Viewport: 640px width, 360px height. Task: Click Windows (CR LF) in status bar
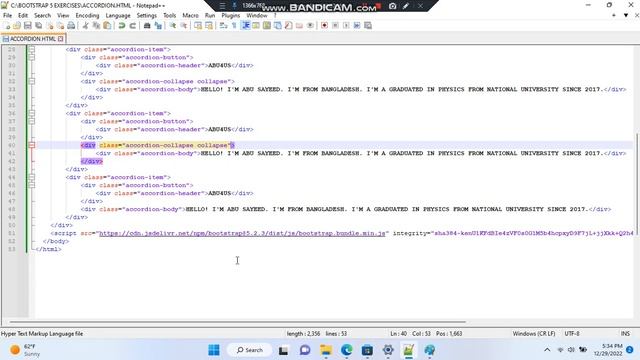[534, 333]
